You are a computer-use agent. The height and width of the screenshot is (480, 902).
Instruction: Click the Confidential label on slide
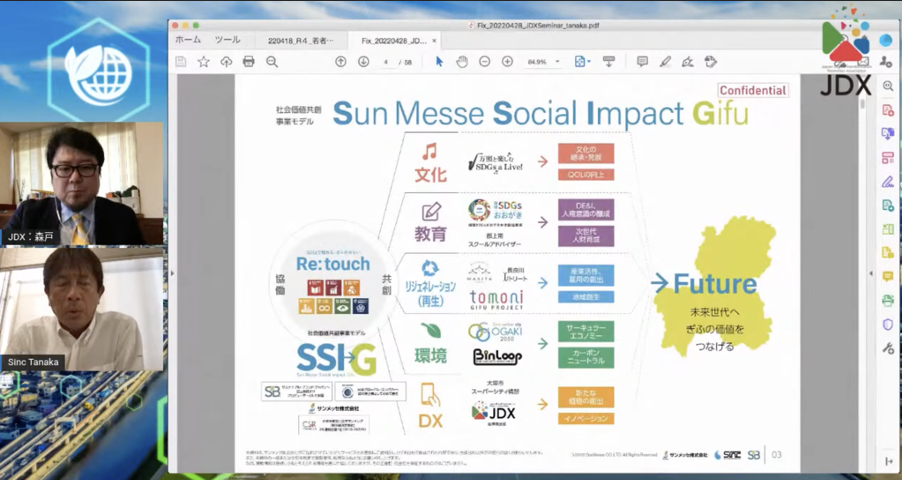(x=752, y=90)
